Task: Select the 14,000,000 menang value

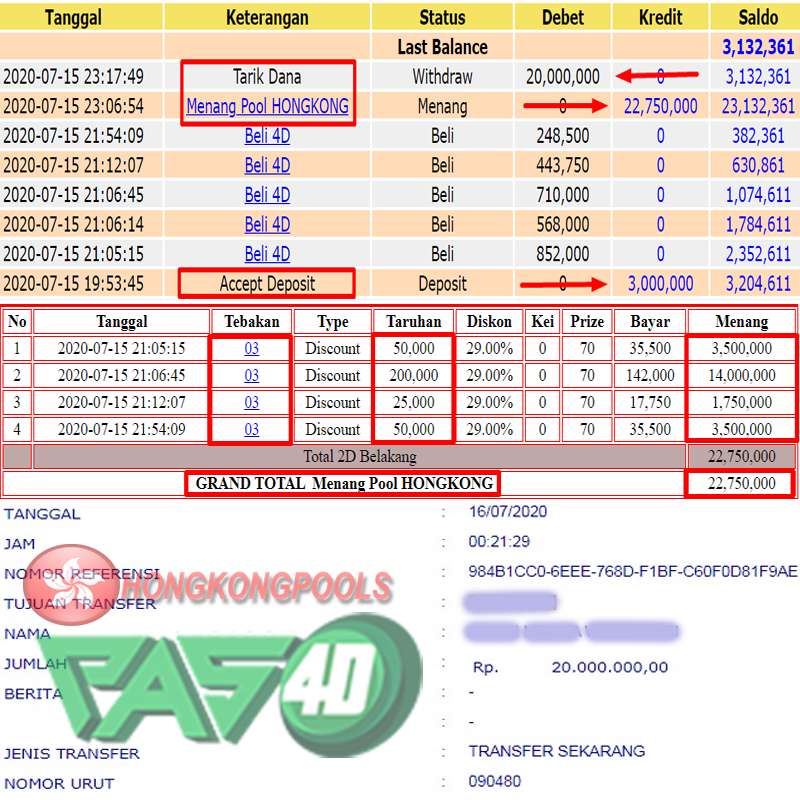Action: click(742, 376)
